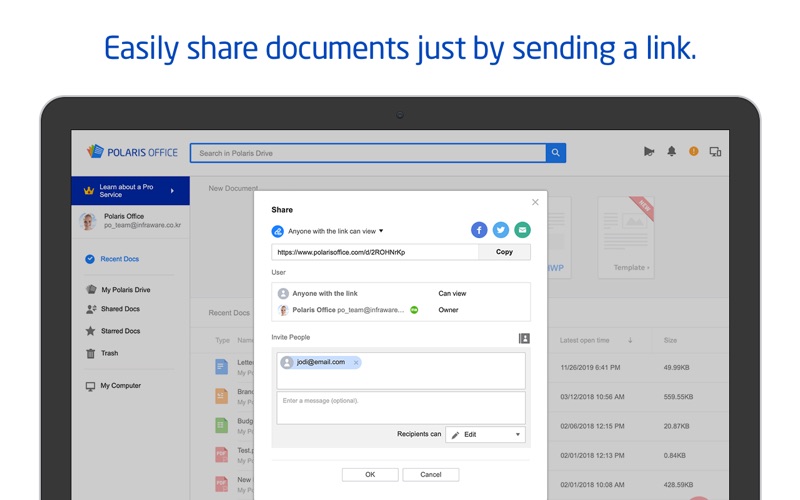Click the 20.87KB size cell

[x=677, y=426]
